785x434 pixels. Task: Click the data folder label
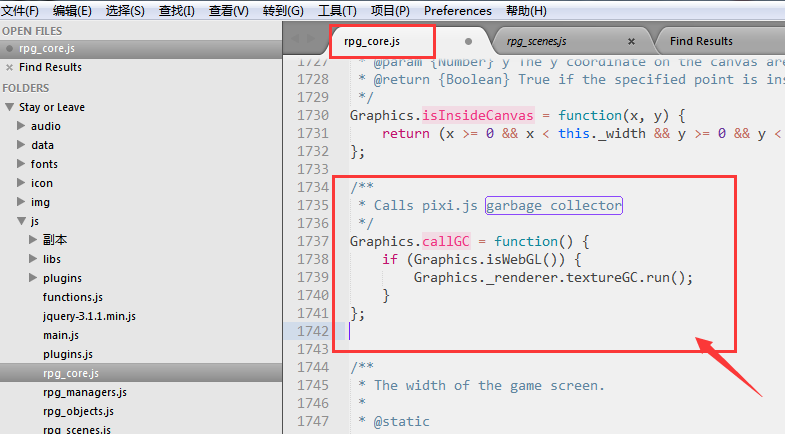[42, 145]
